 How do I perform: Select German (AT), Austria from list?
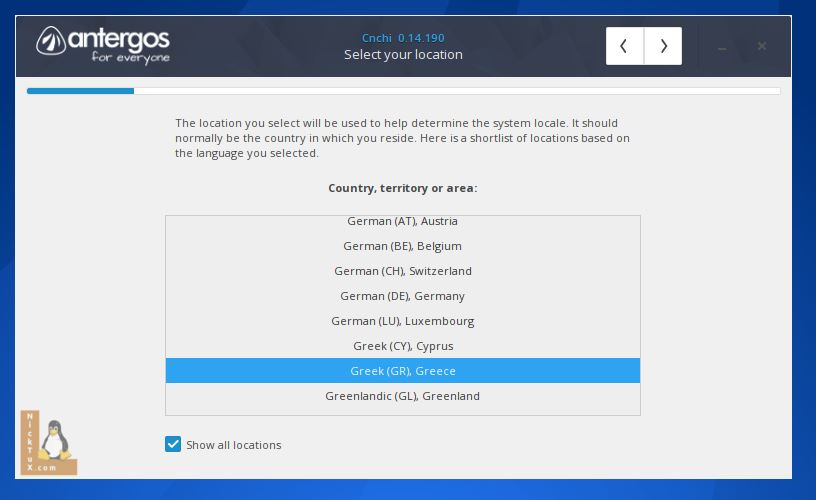point(402,221)
